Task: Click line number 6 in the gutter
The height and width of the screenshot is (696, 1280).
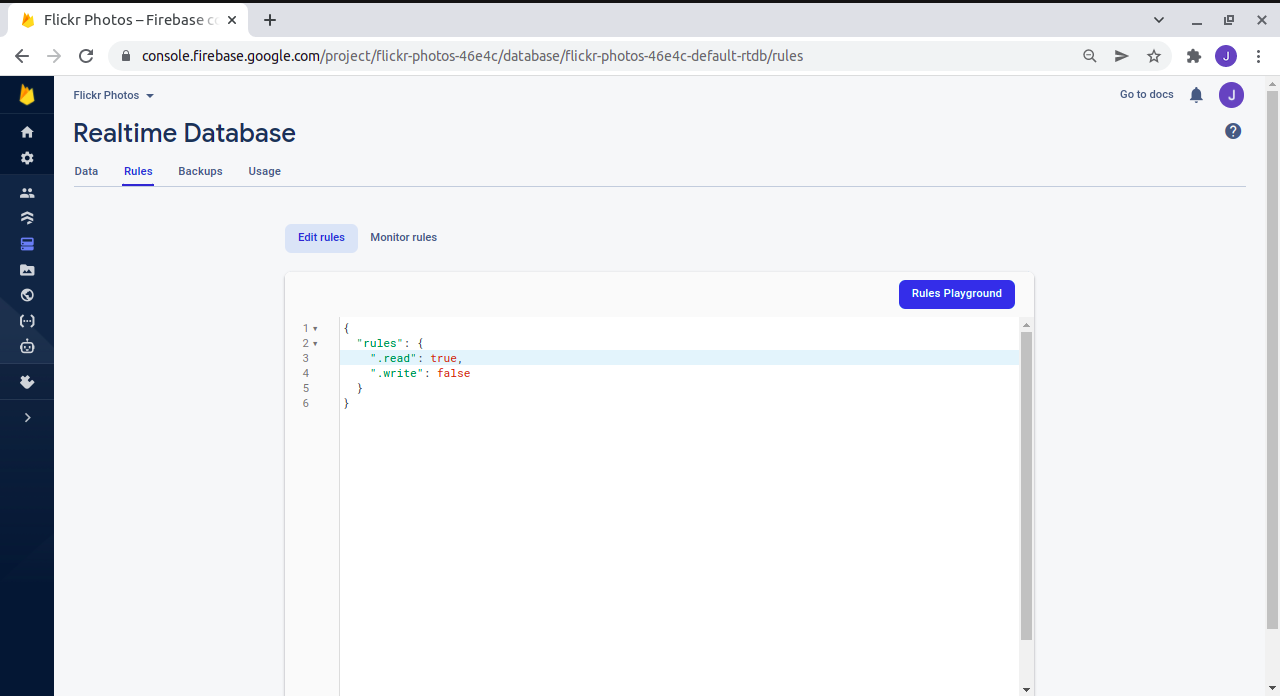Action: (x=305, y=403)
